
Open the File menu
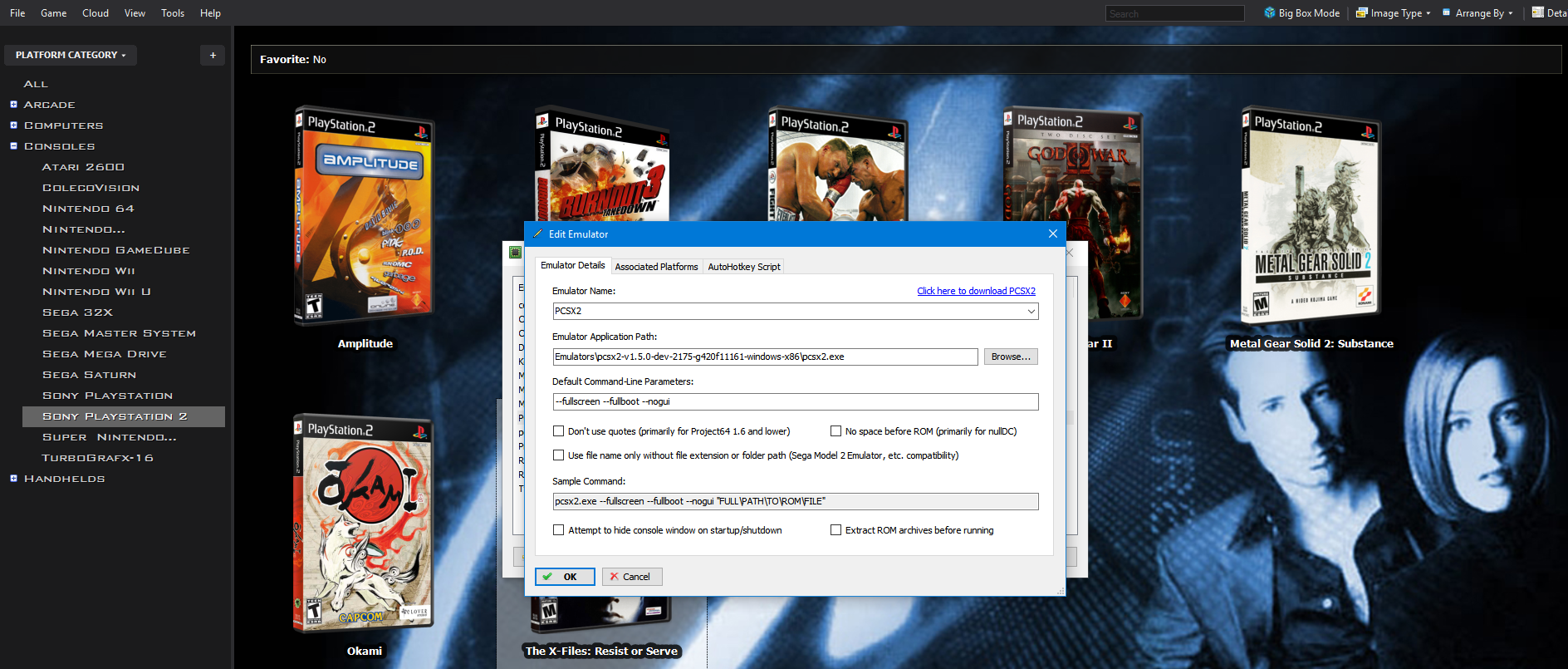tap(17, 13)
